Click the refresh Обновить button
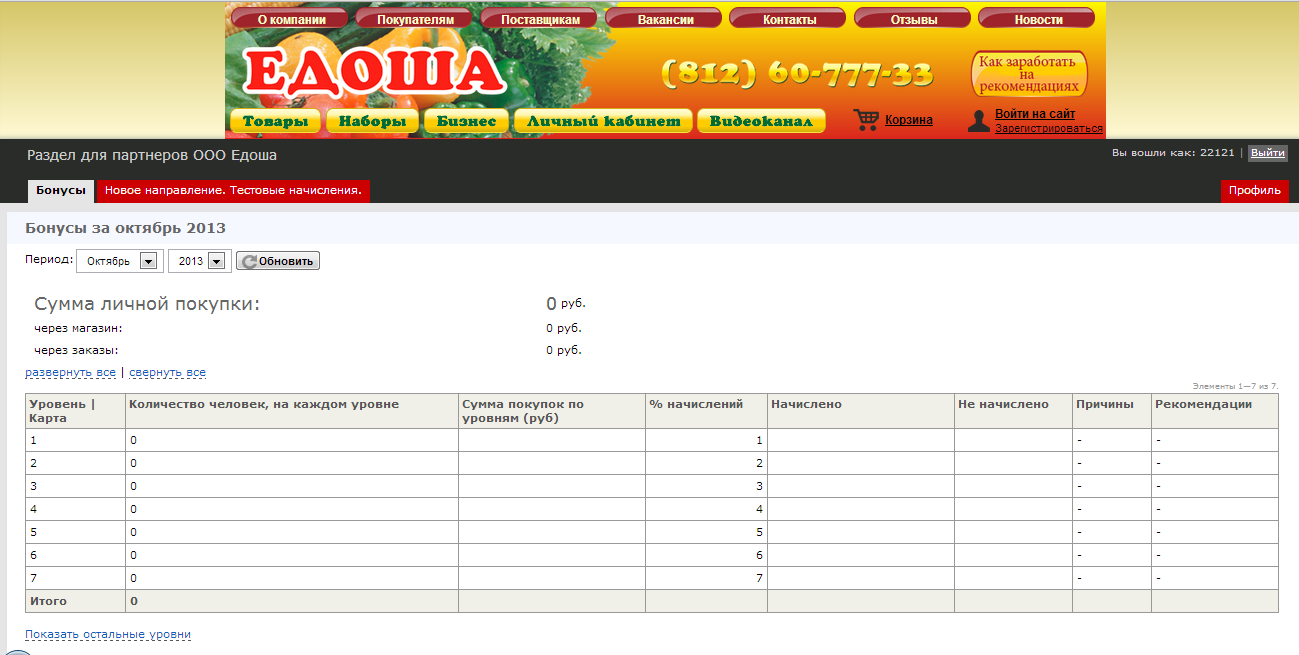1299x655 pixels. pos(278,261)
